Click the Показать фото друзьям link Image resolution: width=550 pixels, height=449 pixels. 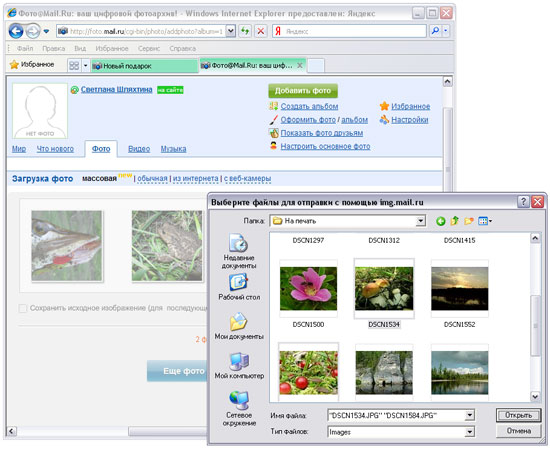(x=322, y=133)
